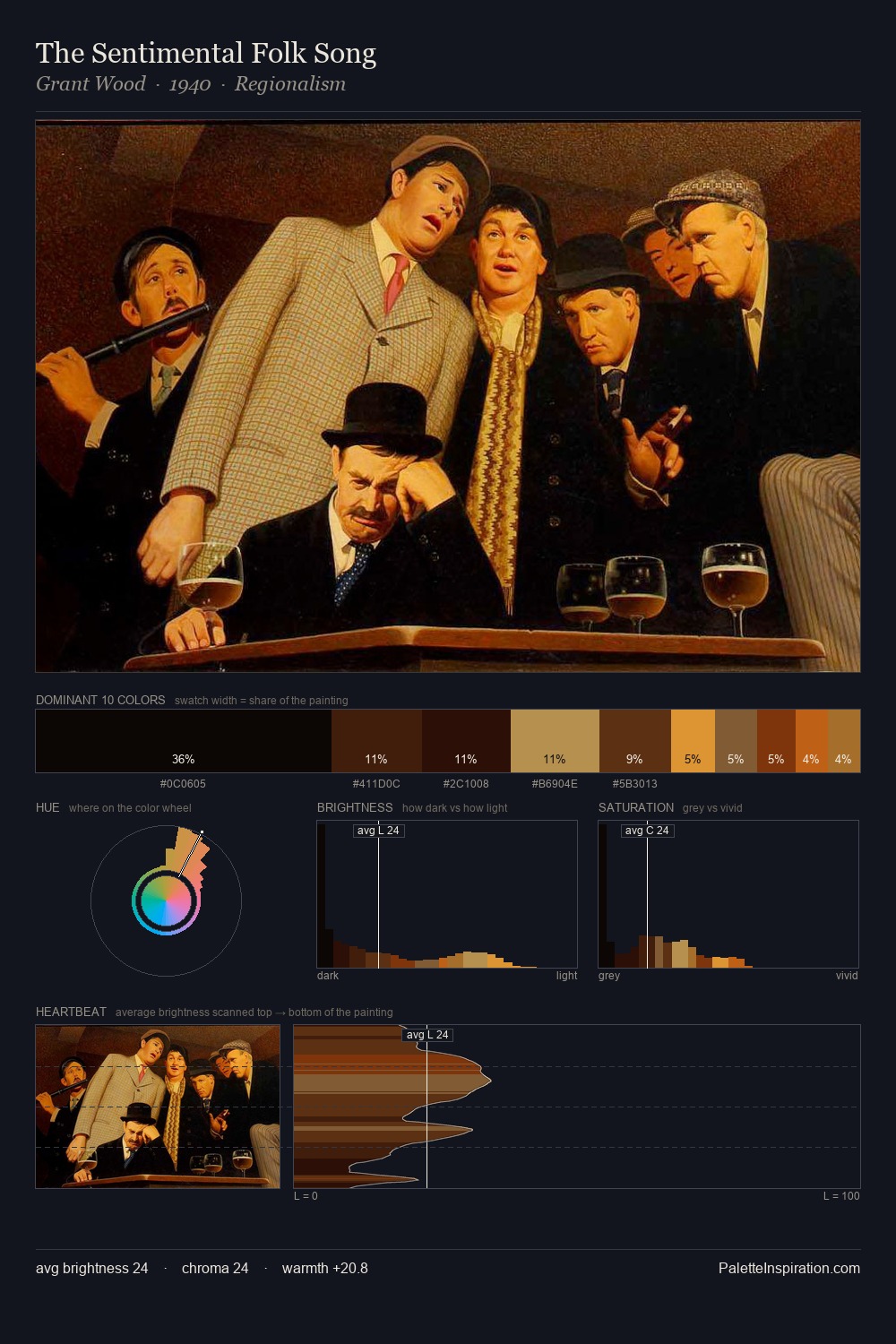
Task: Pick the #5B3013 brown swatch
Action: coord(634,741)
